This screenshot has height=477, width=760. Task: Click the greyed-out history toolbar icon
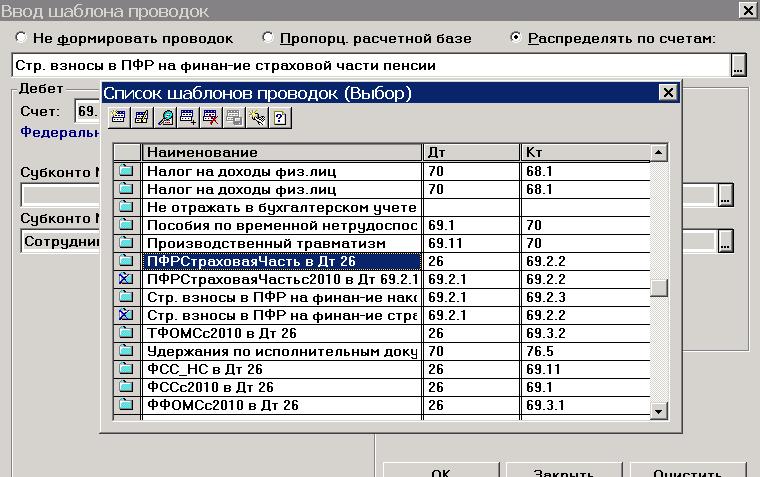click(234, 117)
